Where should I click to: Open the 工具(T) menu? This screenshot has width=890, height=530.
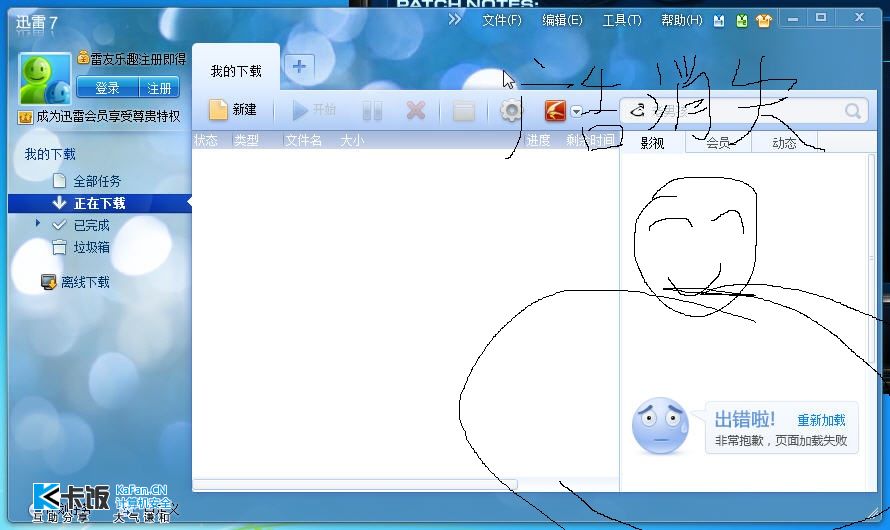point(622,20)
